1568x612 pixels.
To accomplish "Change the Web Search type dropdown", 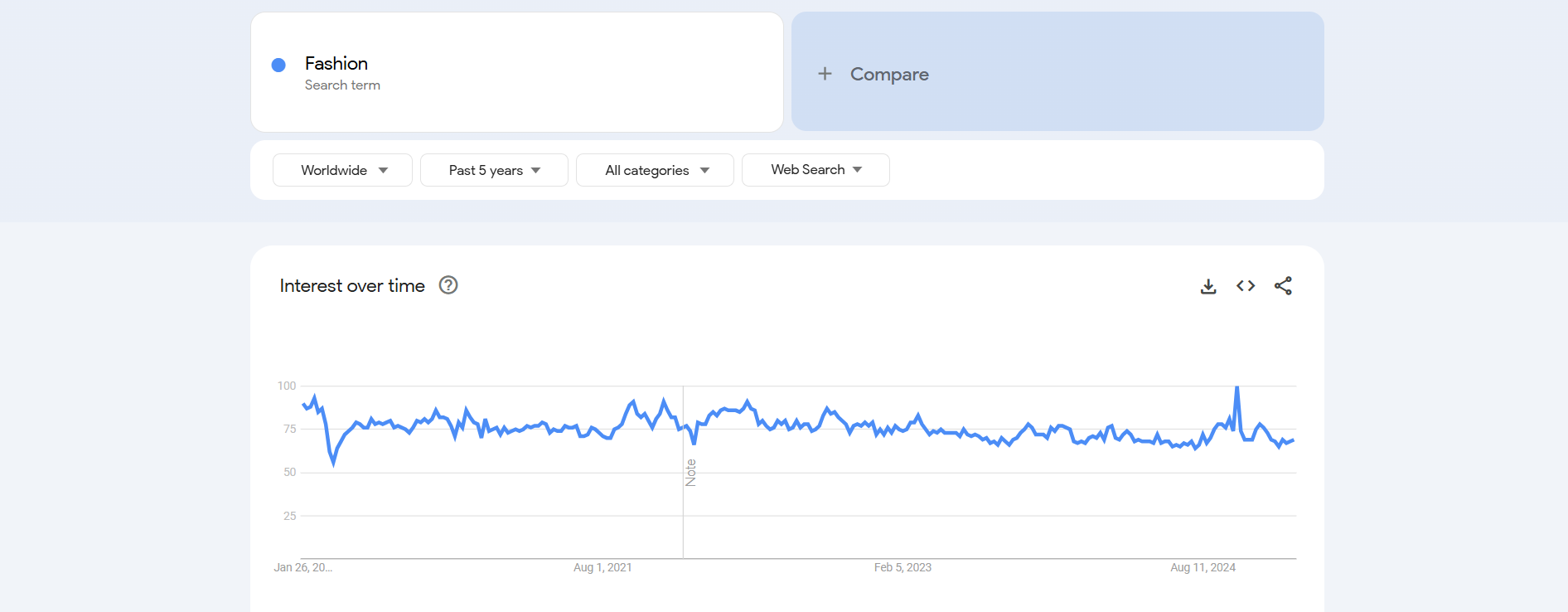I will [x=815, y=170].
